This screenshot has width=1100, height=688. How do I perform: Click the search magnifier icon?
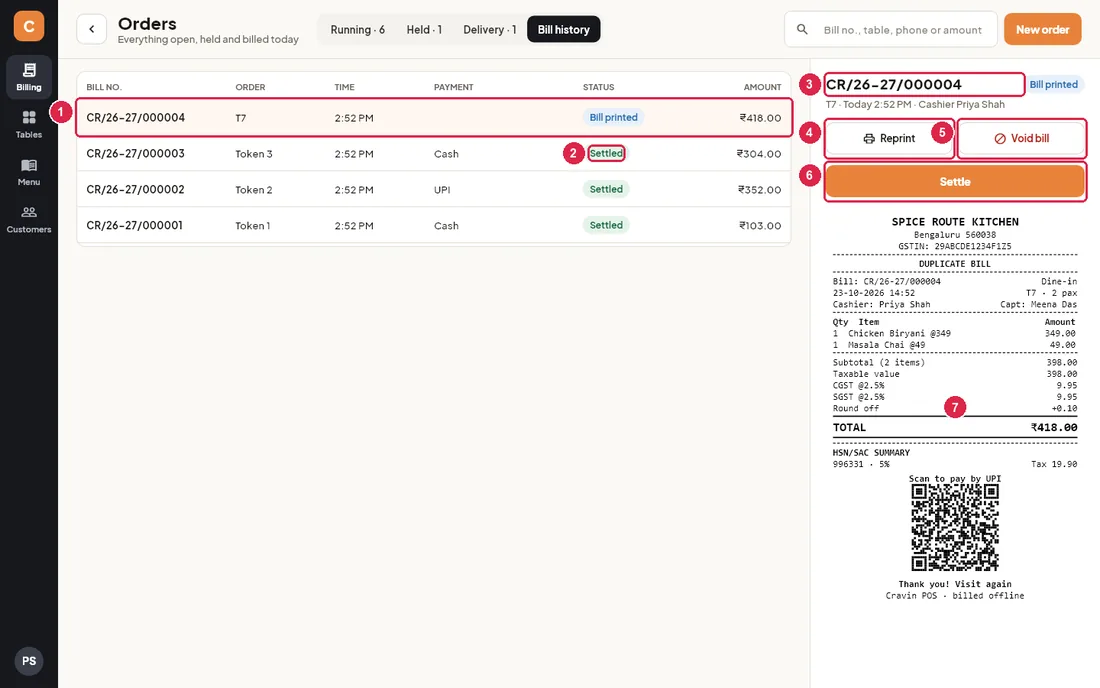[x=802, y=29]
